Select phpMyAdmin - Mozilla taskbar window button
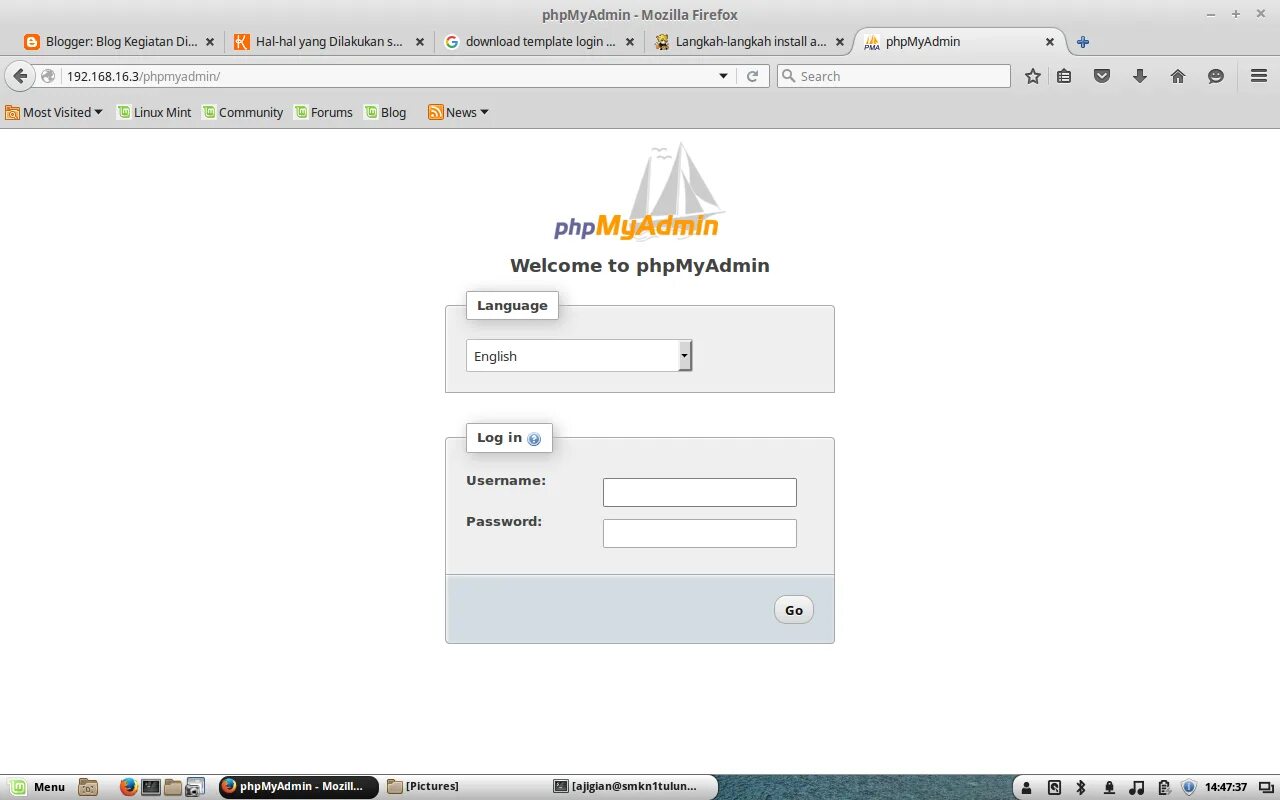 click(x=298, y=787)
